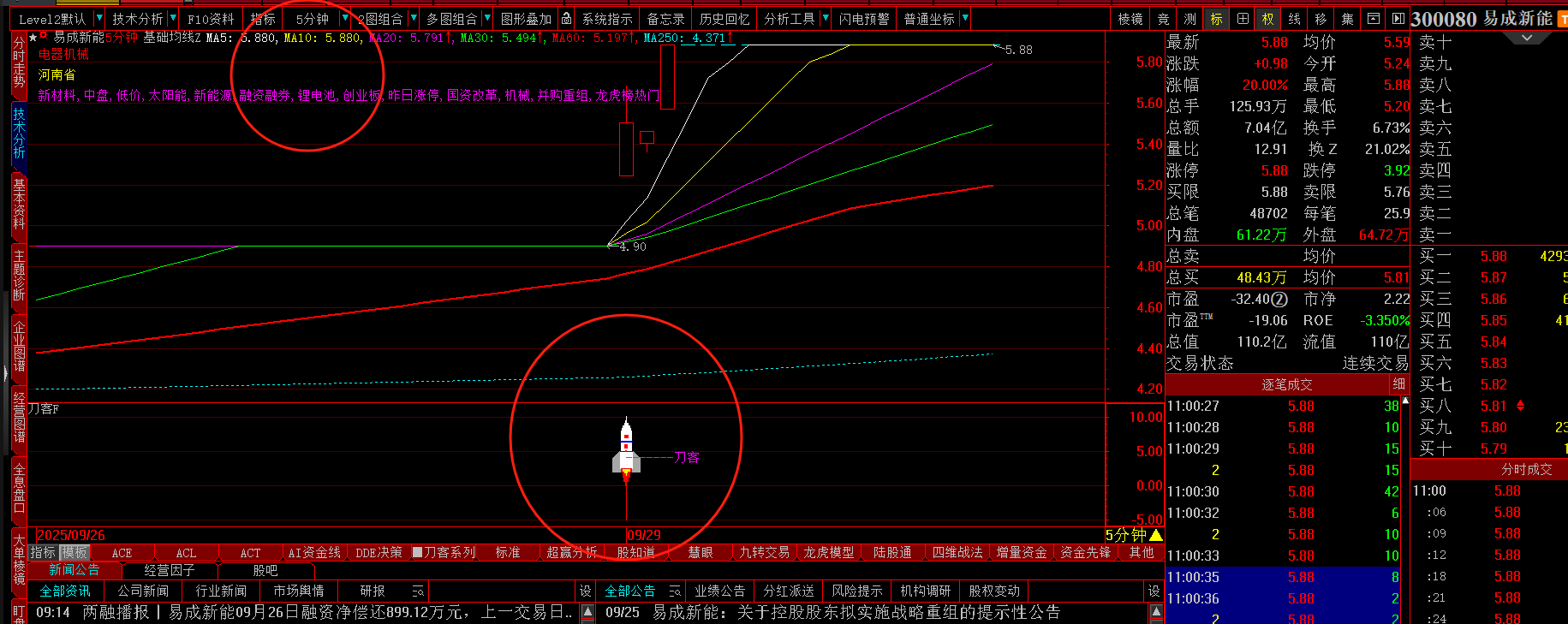The image size is (1568, 624).
Task: Switch to the 经营因子 tab
Action: (x=169, y=570)
